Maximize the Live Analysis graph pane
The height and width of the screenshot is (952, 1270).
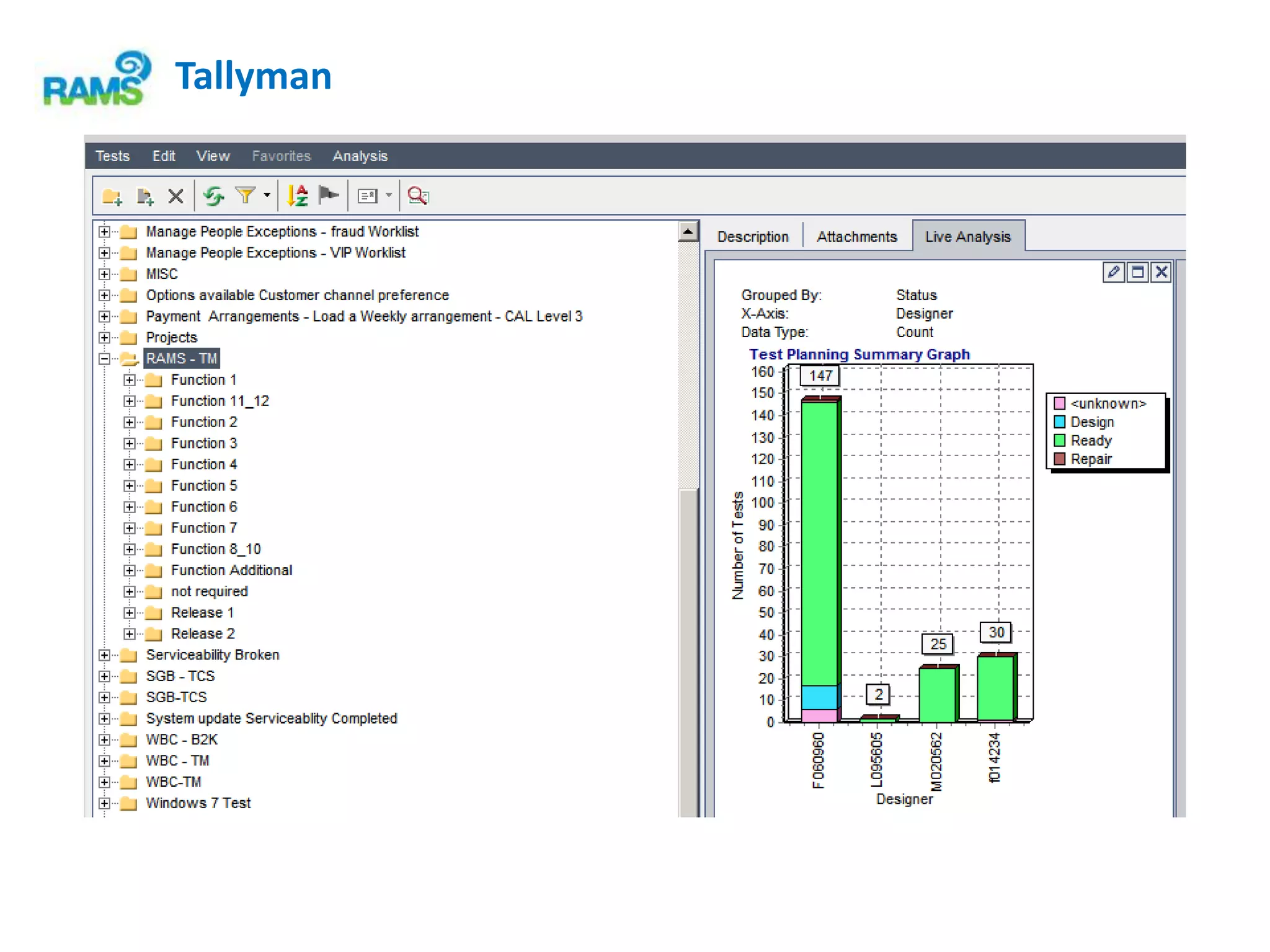(1137, 272)
